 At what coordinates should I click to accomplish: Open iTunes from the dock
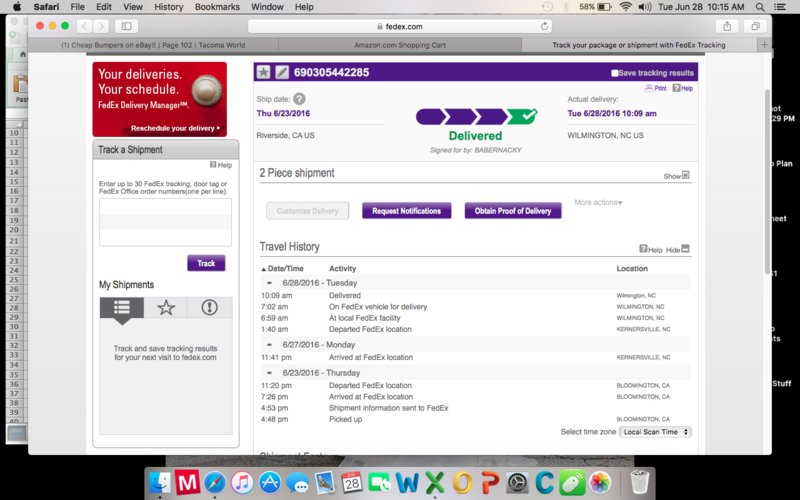[x=242, y=482]
